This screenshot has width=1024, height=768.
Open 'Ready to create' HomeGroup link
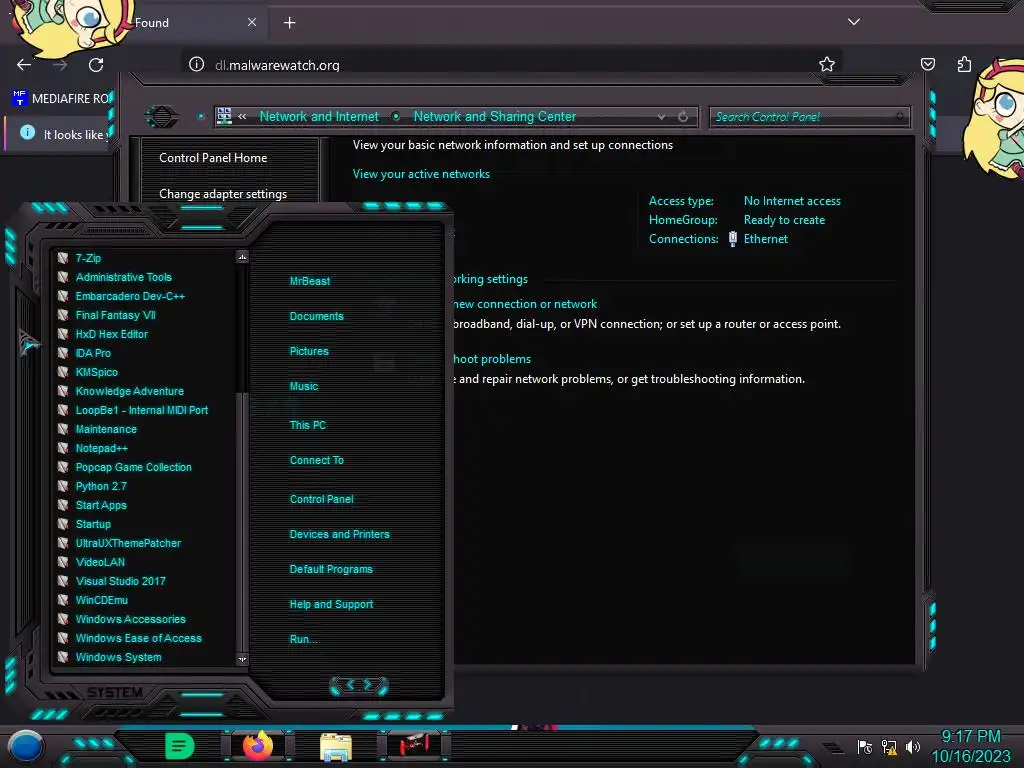tap(784, 220)
